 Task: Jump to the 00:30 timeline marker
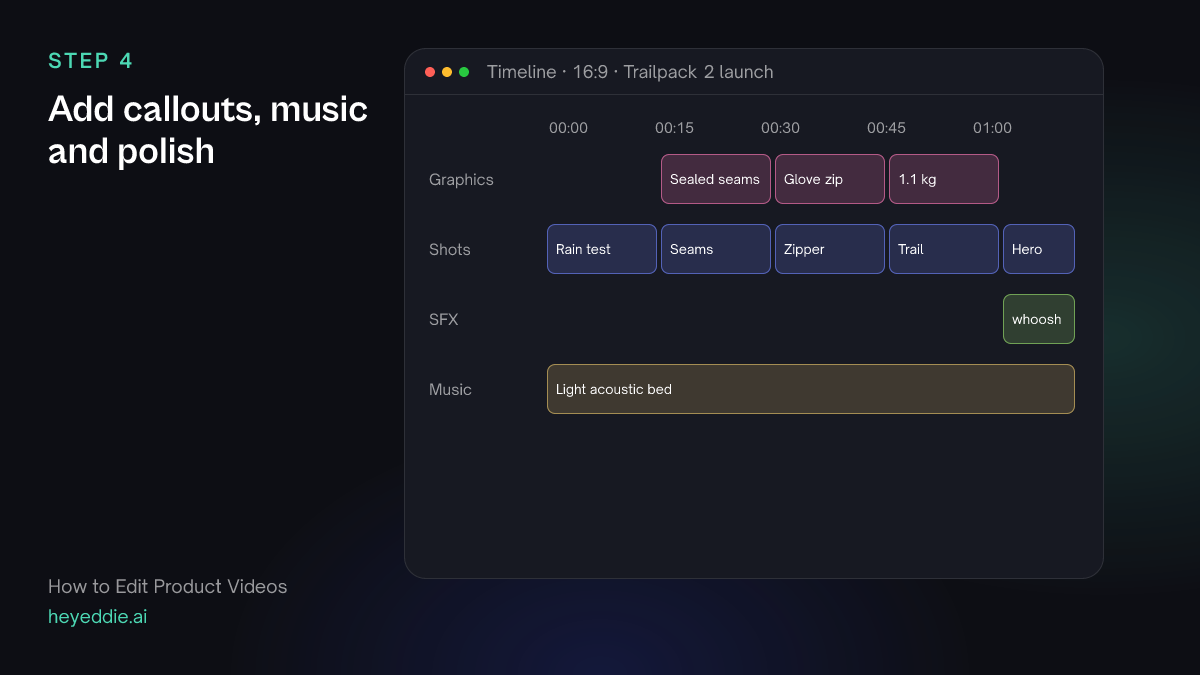pyautogui.click(x=780, y=128)
